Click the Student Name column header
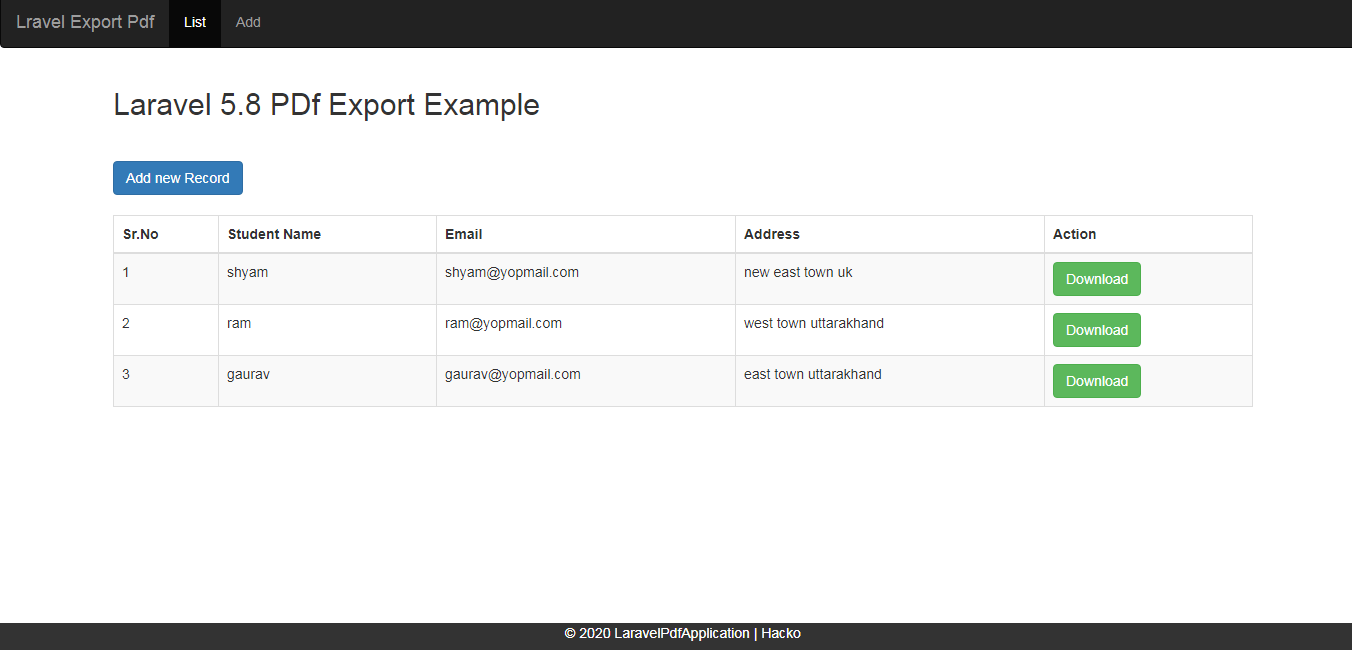Screen dimensions: 1352x650 pyautogui.click(x=274, y=234)
